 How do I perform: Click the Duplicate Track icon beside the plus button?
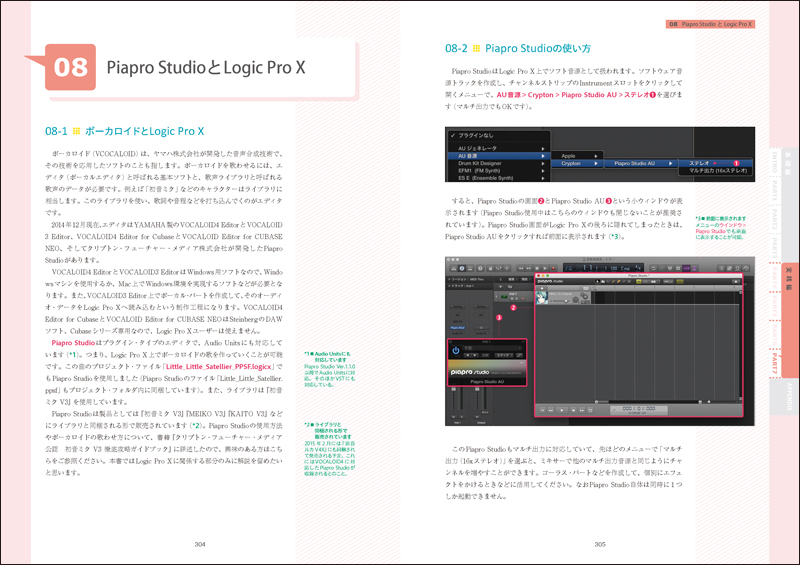(509, 286)
